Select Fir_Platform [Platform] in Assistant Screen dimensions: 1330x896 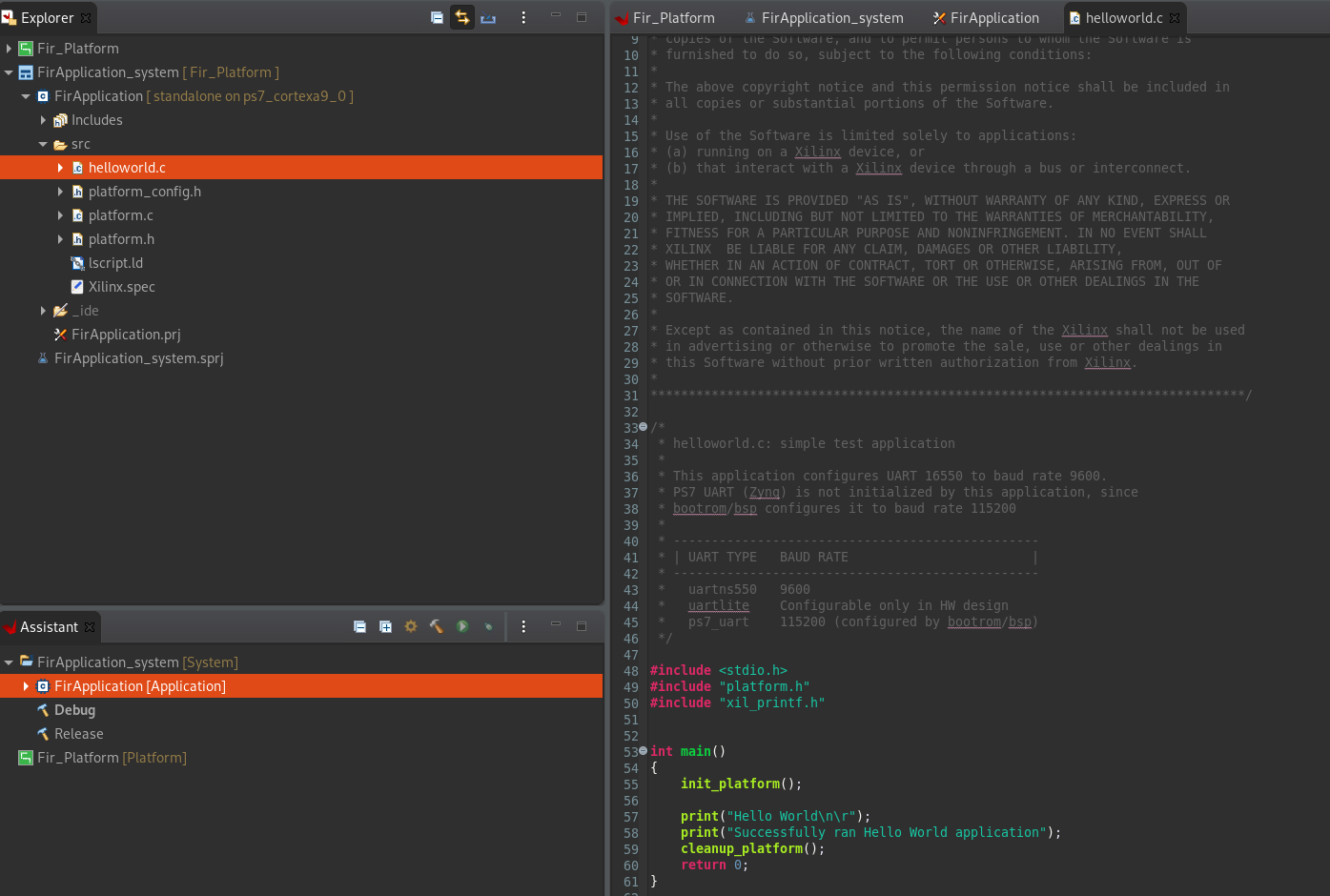coord(112,758)
